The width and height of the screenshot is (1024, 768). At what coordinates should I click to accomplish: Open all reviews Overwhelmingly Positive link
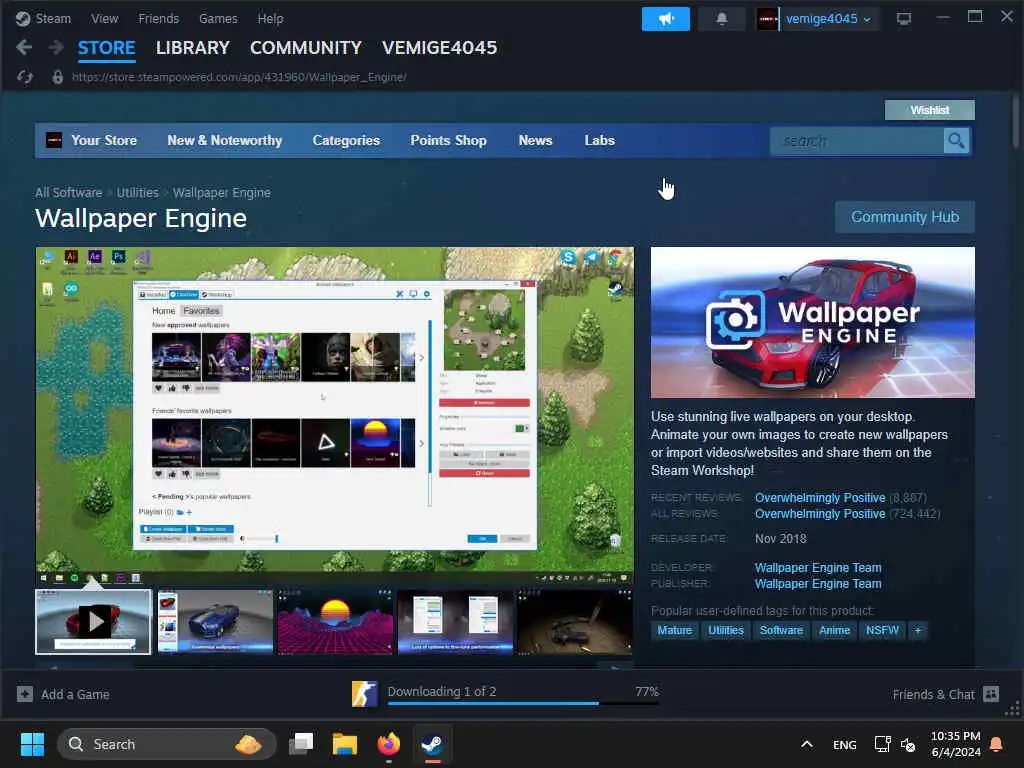coord(820,514)
